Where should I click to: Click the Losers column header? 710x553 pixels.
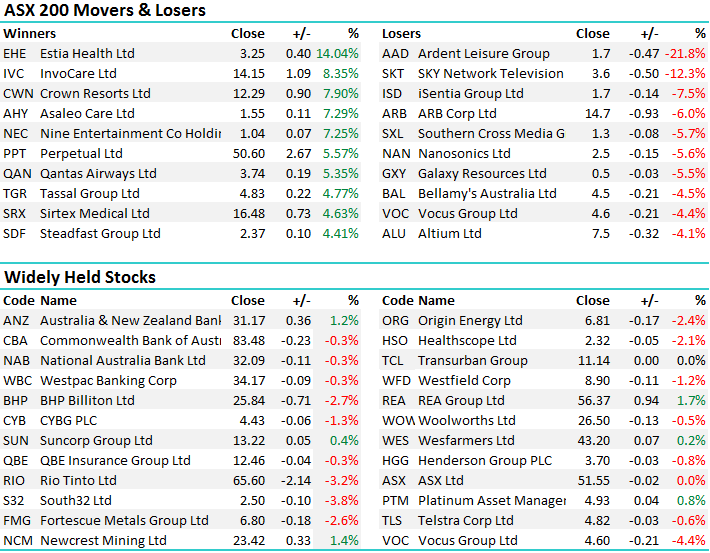click(401, 33)
